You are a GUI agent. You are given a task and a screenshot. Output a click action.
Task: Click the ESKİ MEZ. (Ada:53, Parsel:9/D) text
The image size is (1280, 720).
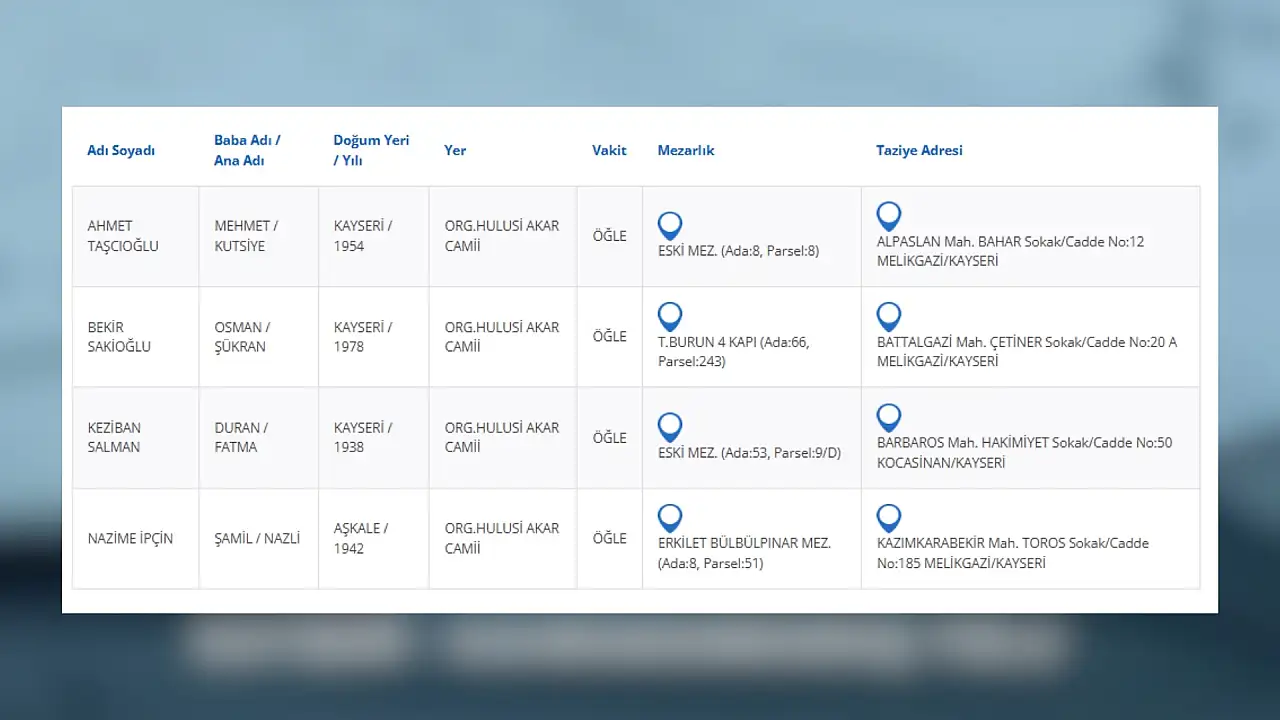[x=749, y=453]
